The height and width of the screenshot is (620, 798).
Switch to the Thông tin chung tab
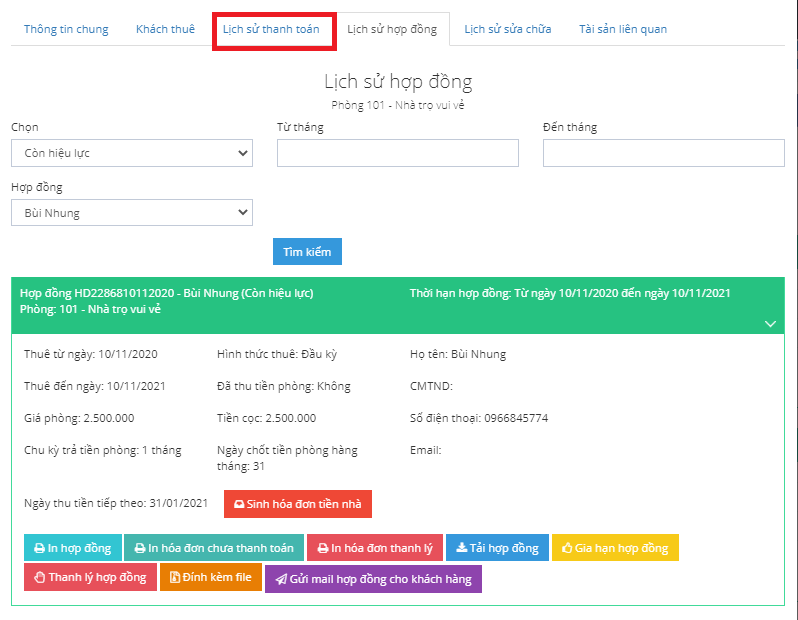click(66, 29)
